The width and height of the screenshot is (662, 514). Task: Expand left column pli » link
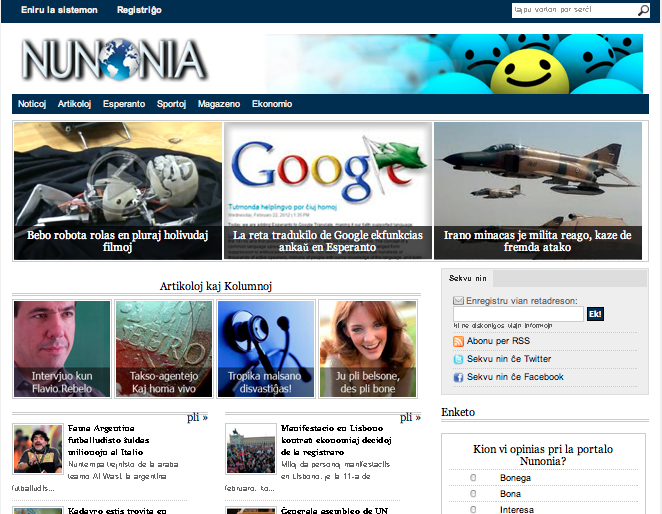click(x=198, y=417)
